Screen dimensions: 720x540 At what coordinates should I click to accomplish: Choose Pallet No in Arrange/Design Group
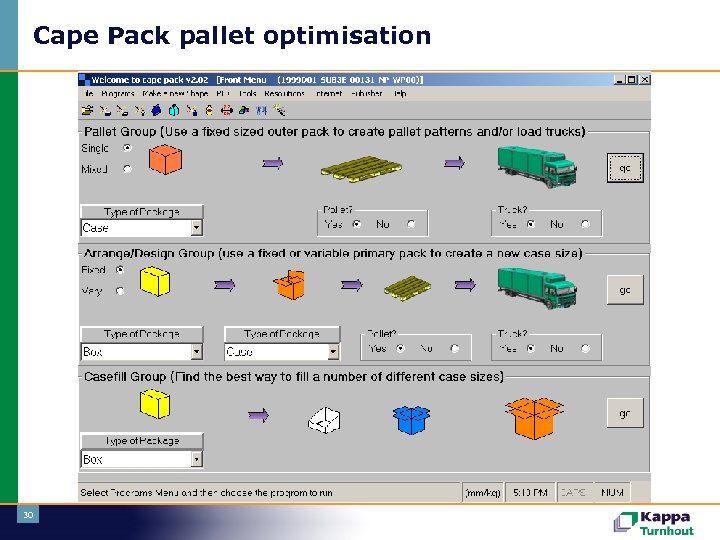pos(455,349)
